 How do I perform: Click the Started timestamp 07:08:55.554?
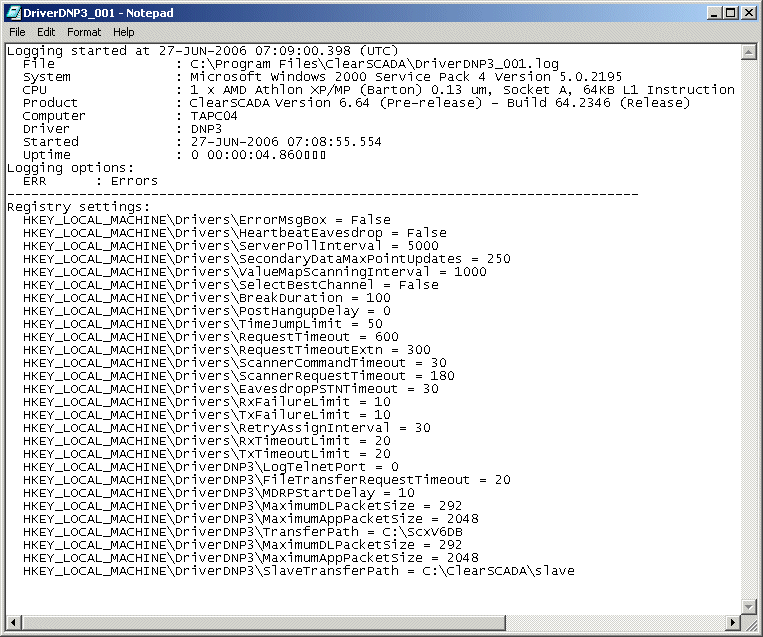[334, 142]
